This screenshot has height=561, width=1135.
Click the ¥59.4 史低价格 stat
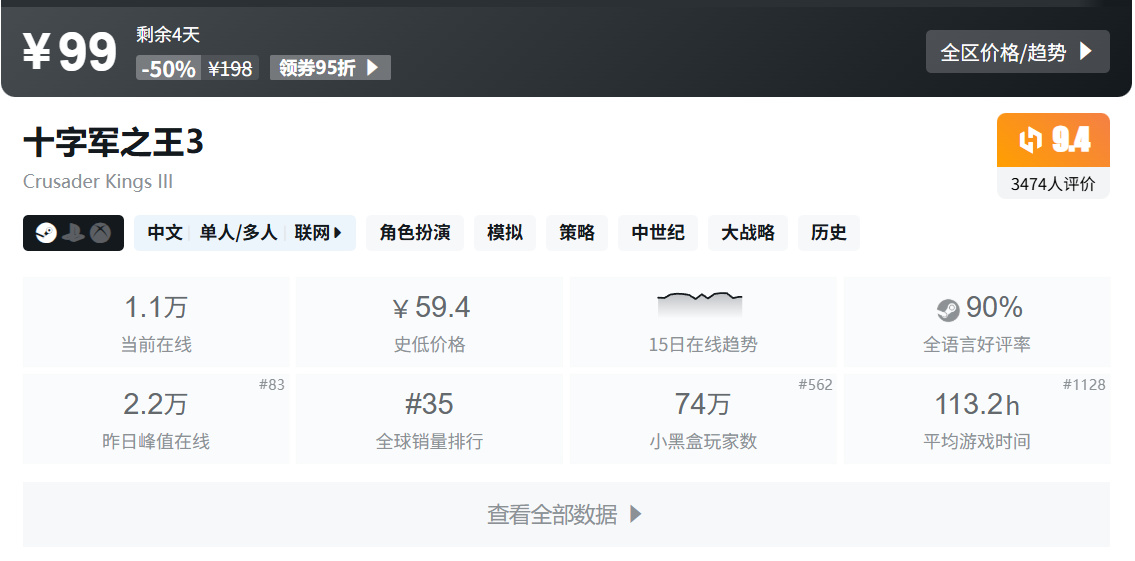tap(429, 322)
